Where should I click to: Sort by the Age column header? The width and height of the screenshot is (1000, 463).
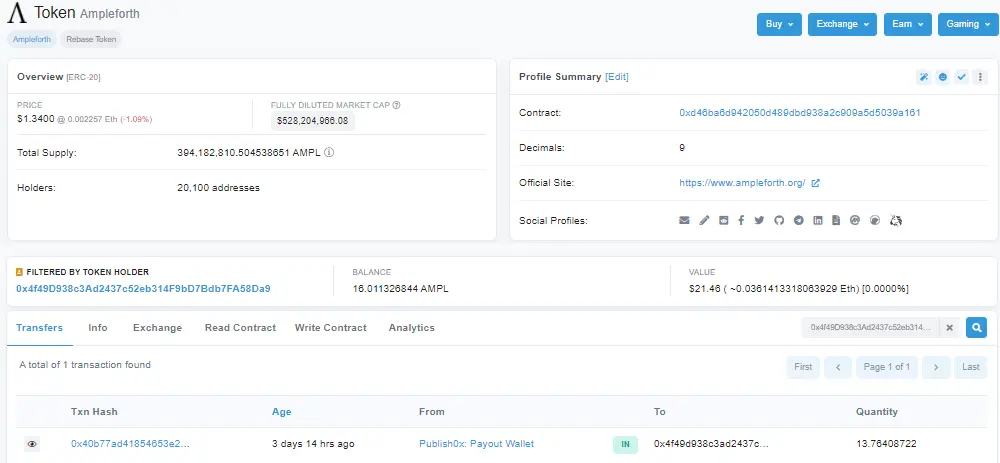pos(281,412)
